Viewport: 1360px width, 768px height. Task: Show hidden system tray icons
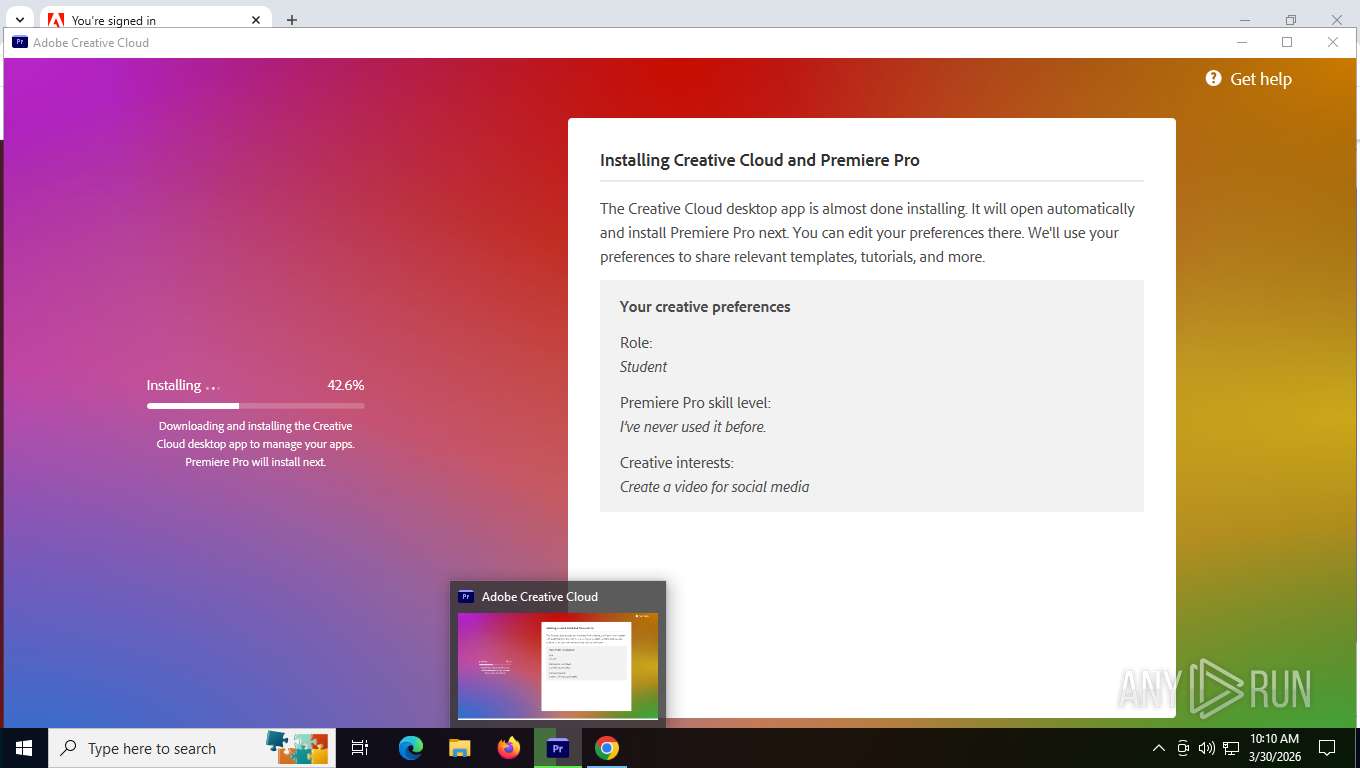[1159, 748]
